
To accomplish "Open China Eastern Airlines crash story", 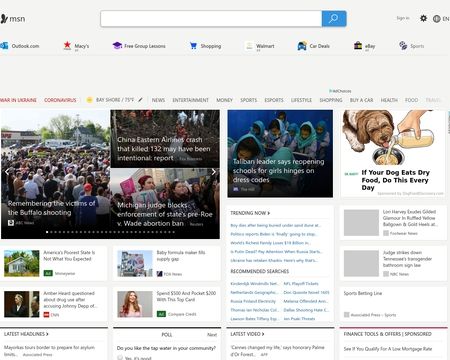I will click(165, 139).
